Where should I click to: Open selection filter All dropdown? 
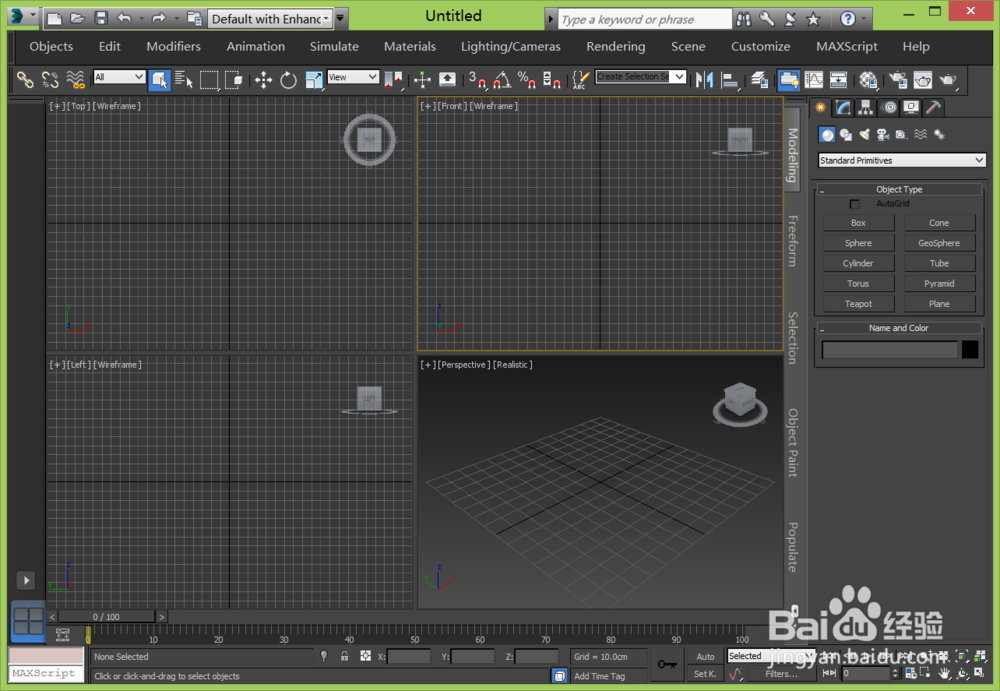coord(119,77)
